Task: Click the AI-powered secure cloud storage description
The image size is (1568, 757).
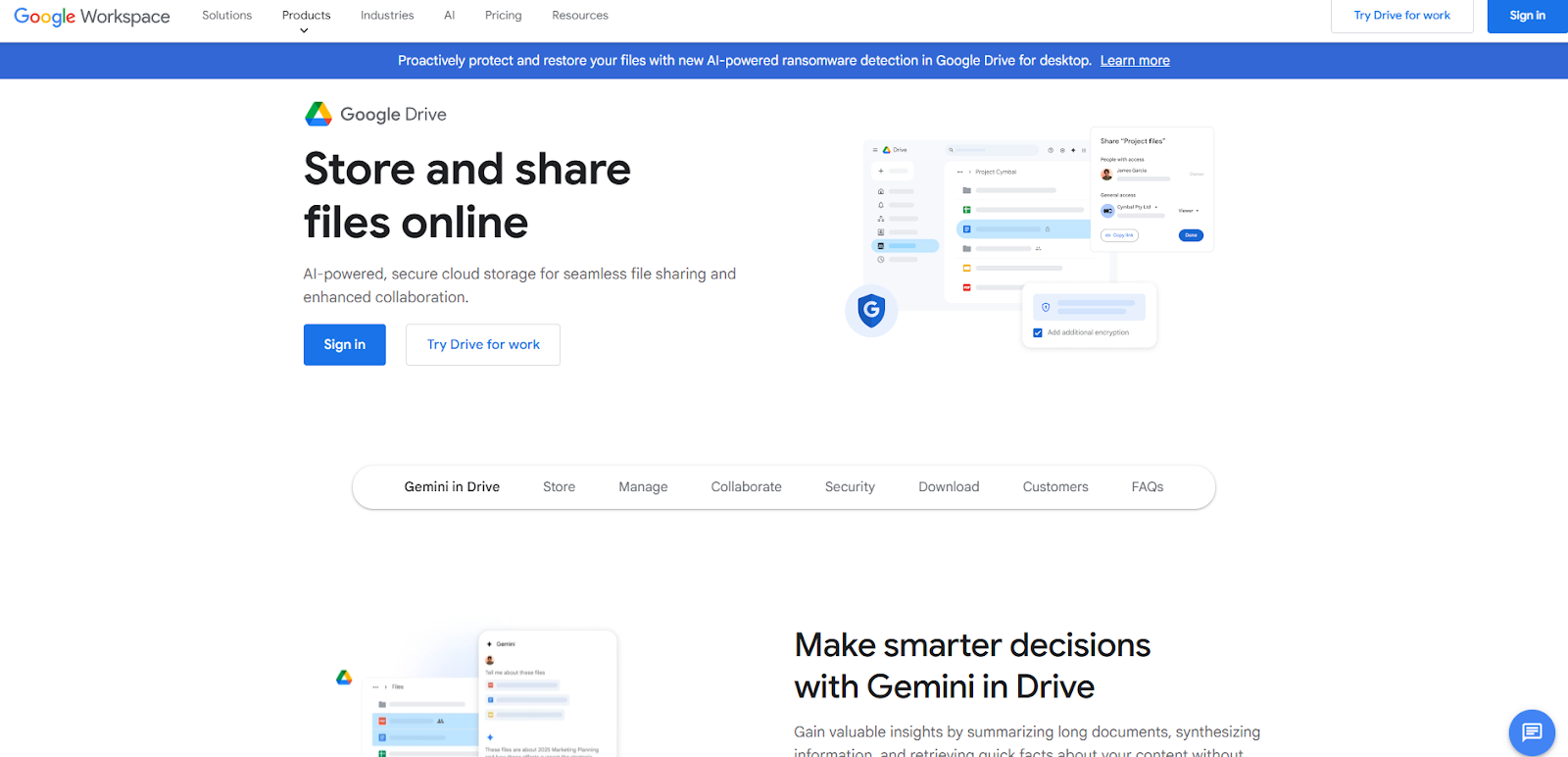Action: (519, 285)
